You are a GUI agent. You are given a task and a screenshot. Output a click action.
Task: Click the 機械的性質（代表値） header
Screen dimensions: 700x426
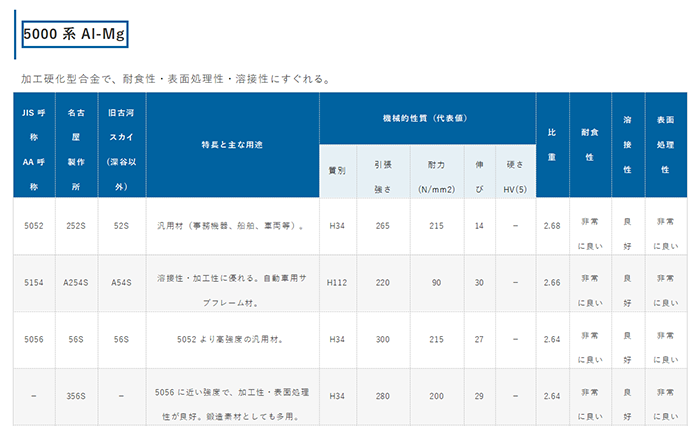(426, 117)
